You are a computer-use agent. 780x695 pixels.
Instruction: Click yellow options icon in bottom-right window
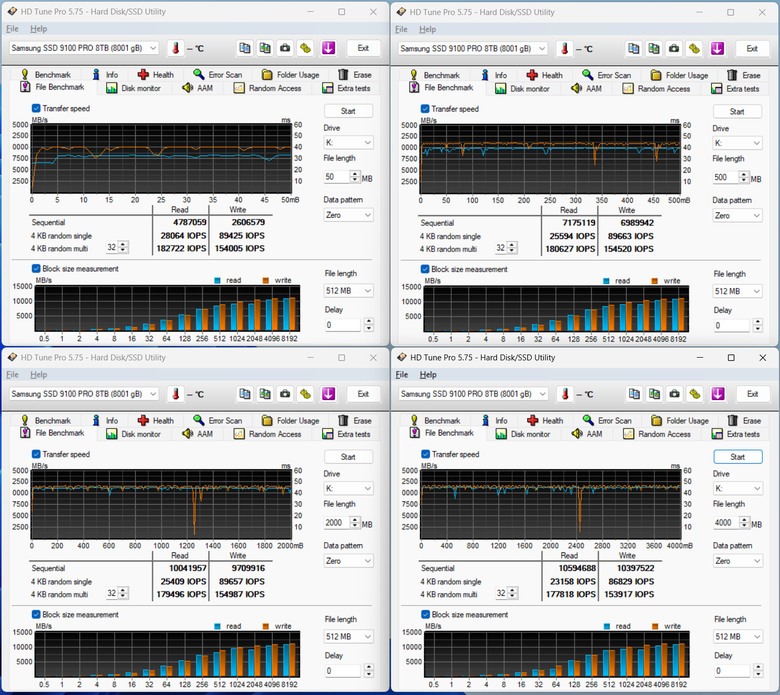coord(695,394)
